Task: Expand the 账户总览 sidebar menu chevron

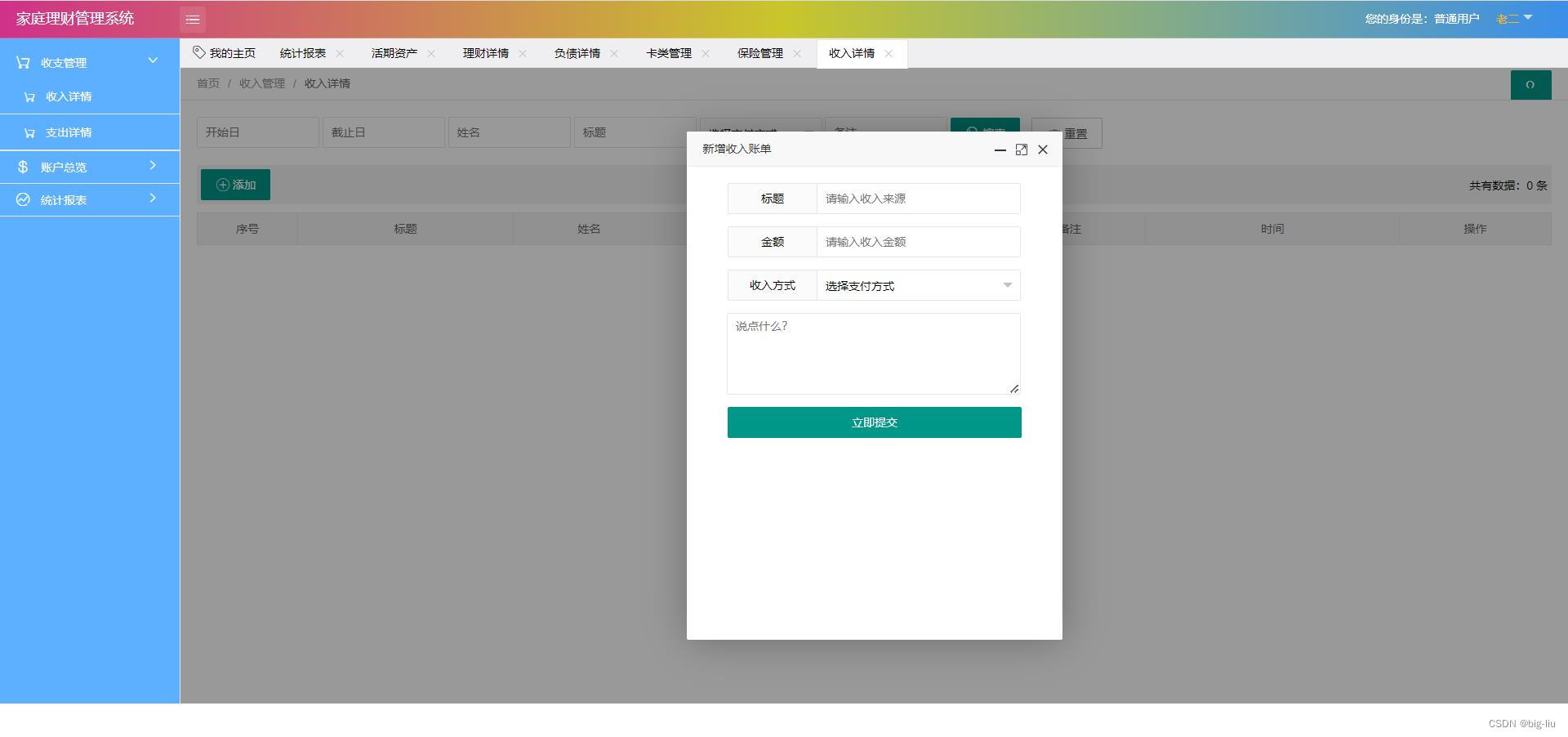Action: click(153, 165)
